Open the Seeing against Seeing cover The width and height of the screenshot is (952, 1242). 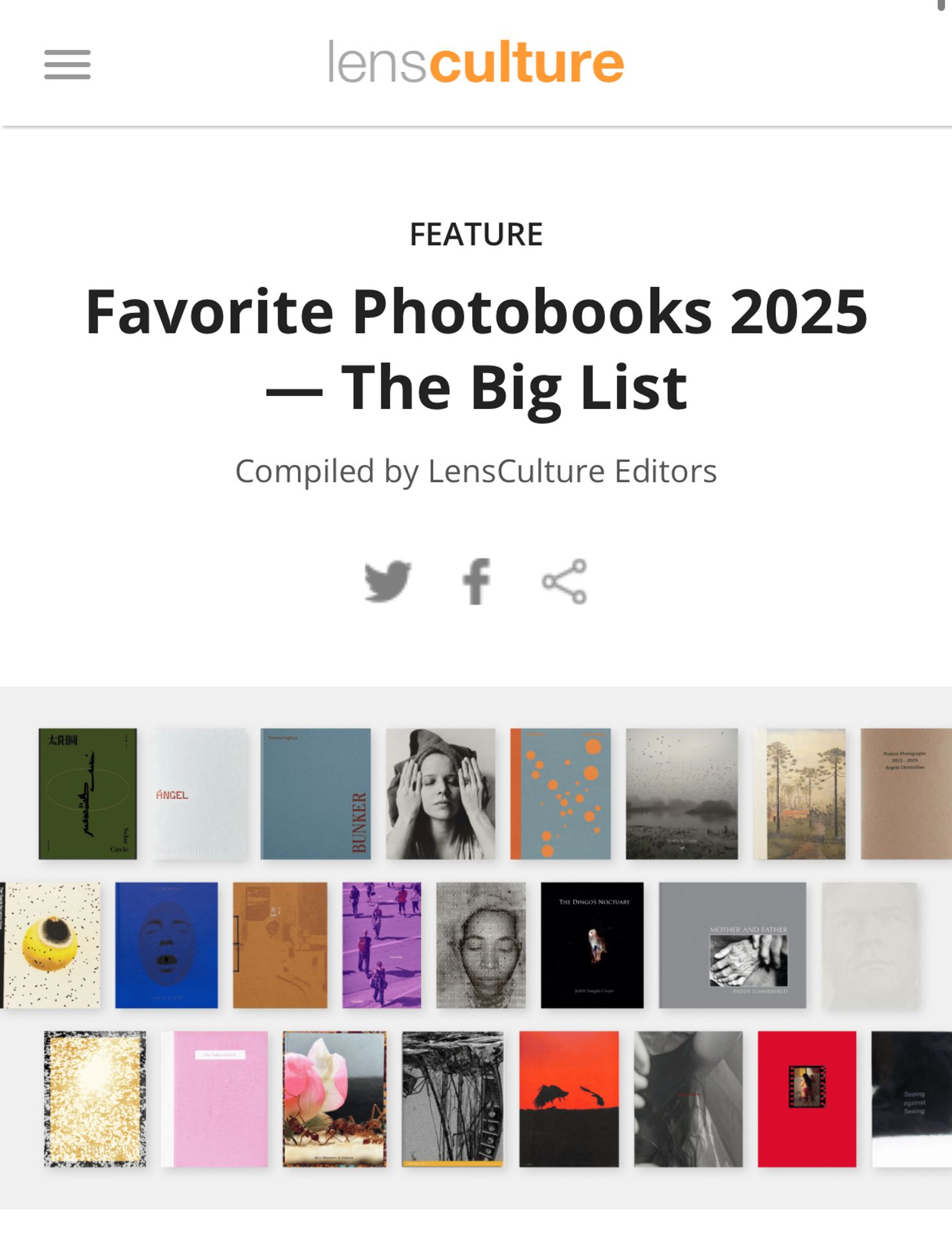click(912, 1099)
